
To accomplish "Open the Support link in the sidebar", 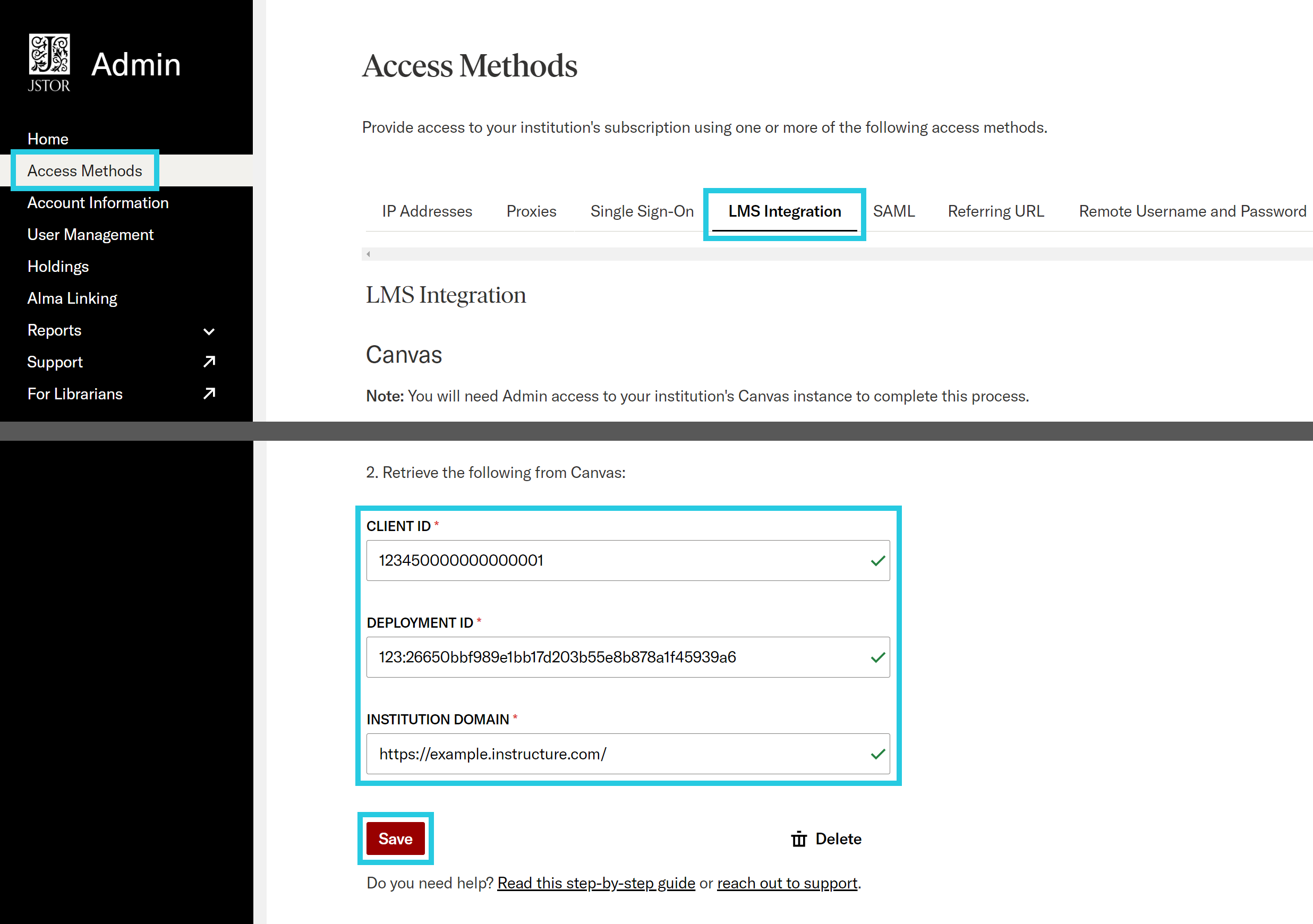I will click(x=55, y=362).
